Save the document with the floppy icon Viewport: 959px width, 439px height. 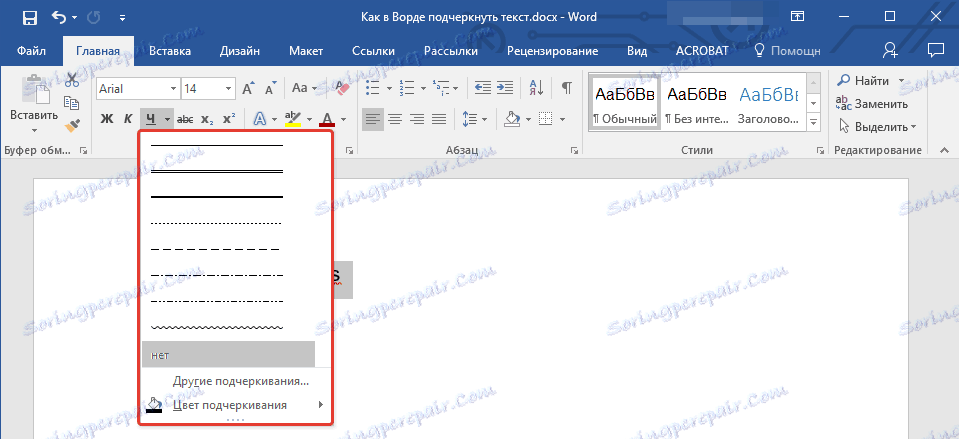29,18
